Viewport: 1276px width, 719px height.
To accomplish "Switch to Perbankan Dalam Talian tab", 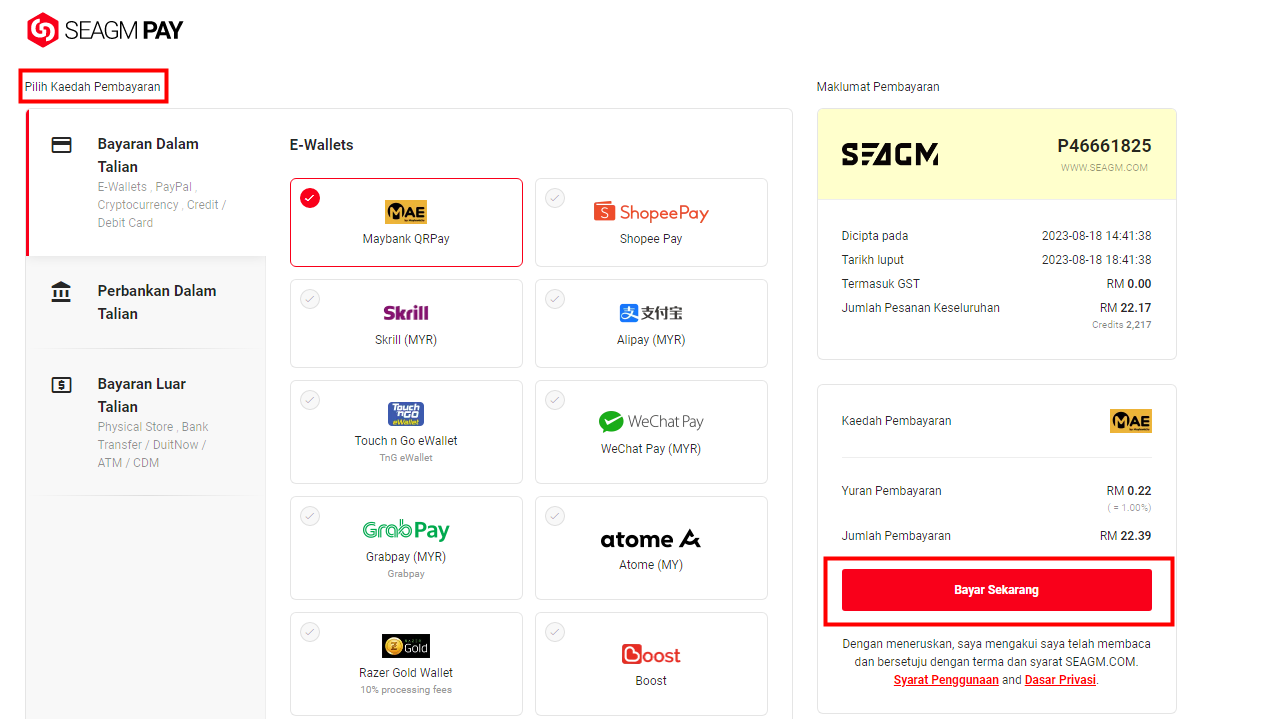I will pos(147,302).
